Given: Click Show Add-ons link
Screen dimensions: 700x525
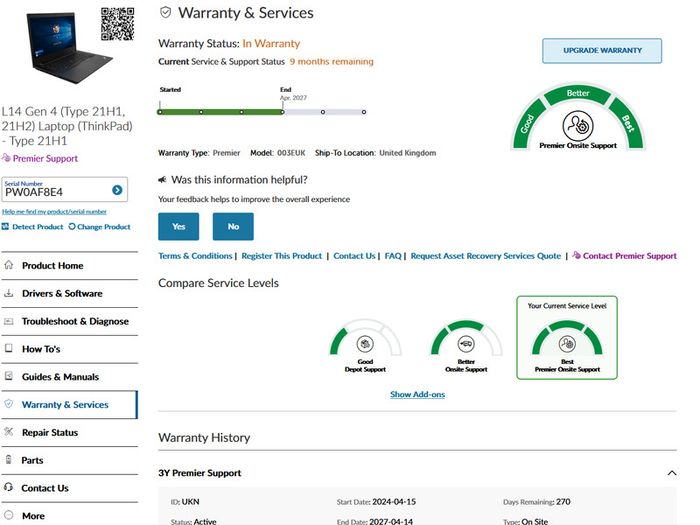Looking at the screenshot, I should 417,394.
